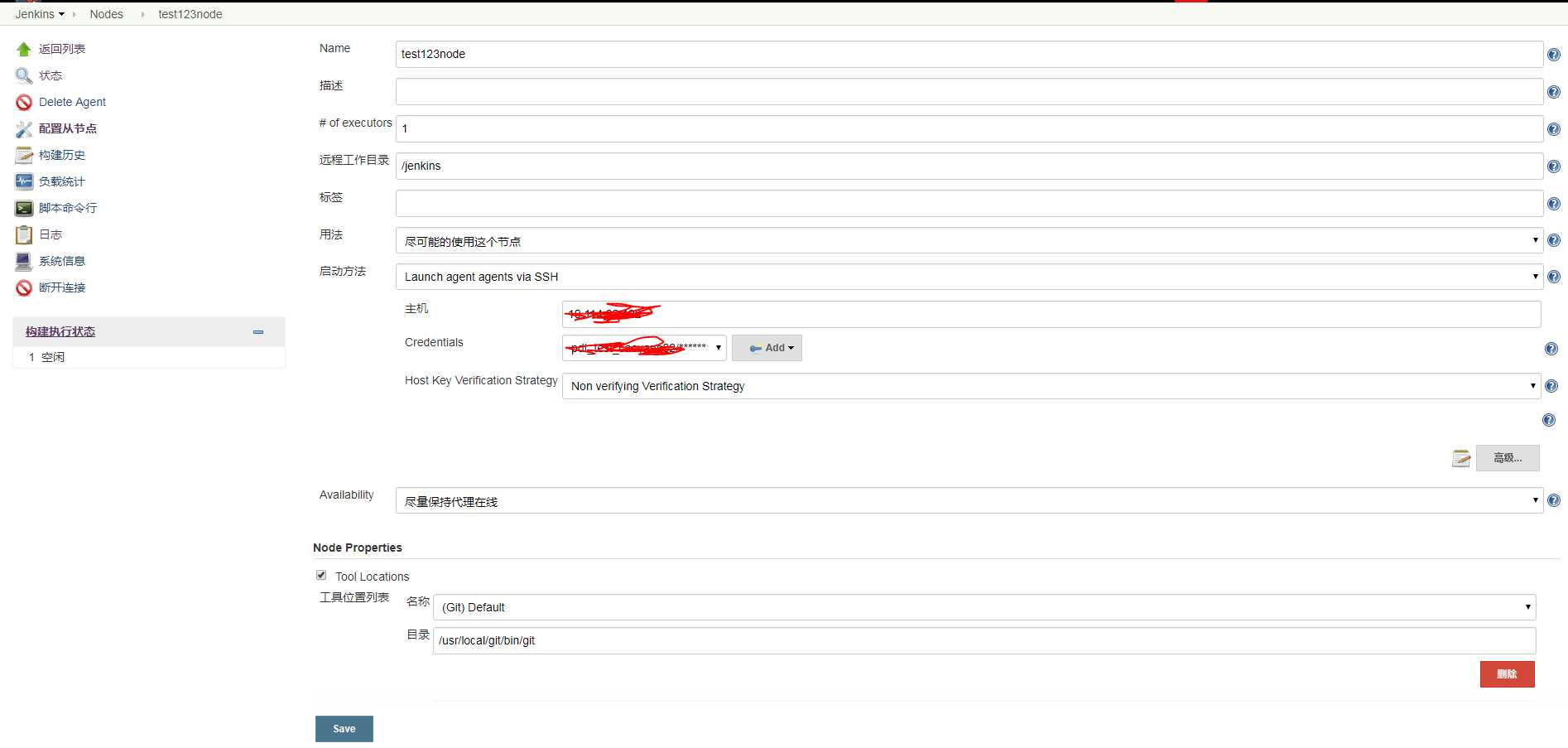Collapse the 构建执行状态 panel
The height and width of the screenshot is (748, 1568).
[258, 331]
